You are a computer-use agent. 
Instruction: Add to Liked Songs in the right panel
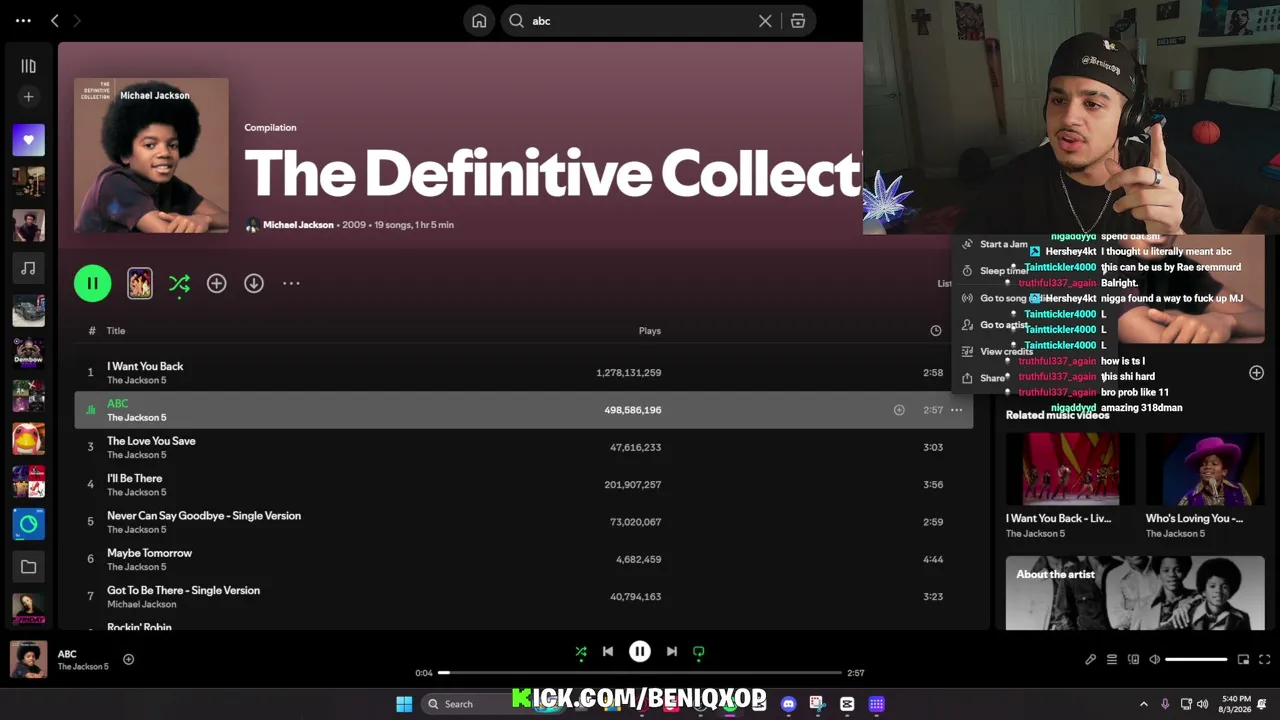pyautogui.click(x=1256, y=373)
